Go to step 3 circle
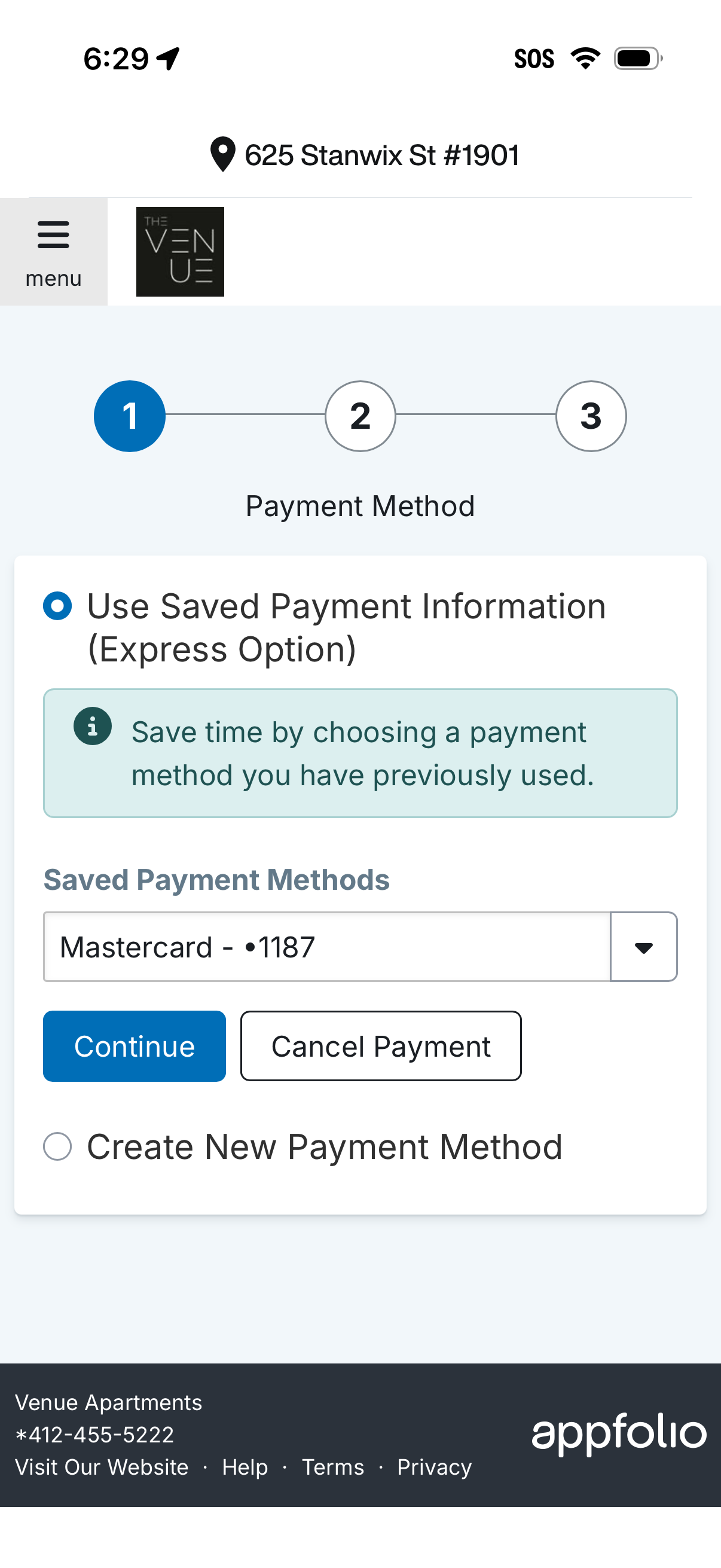Screen dimensions: 721x1568 click(x=590, y=416)
